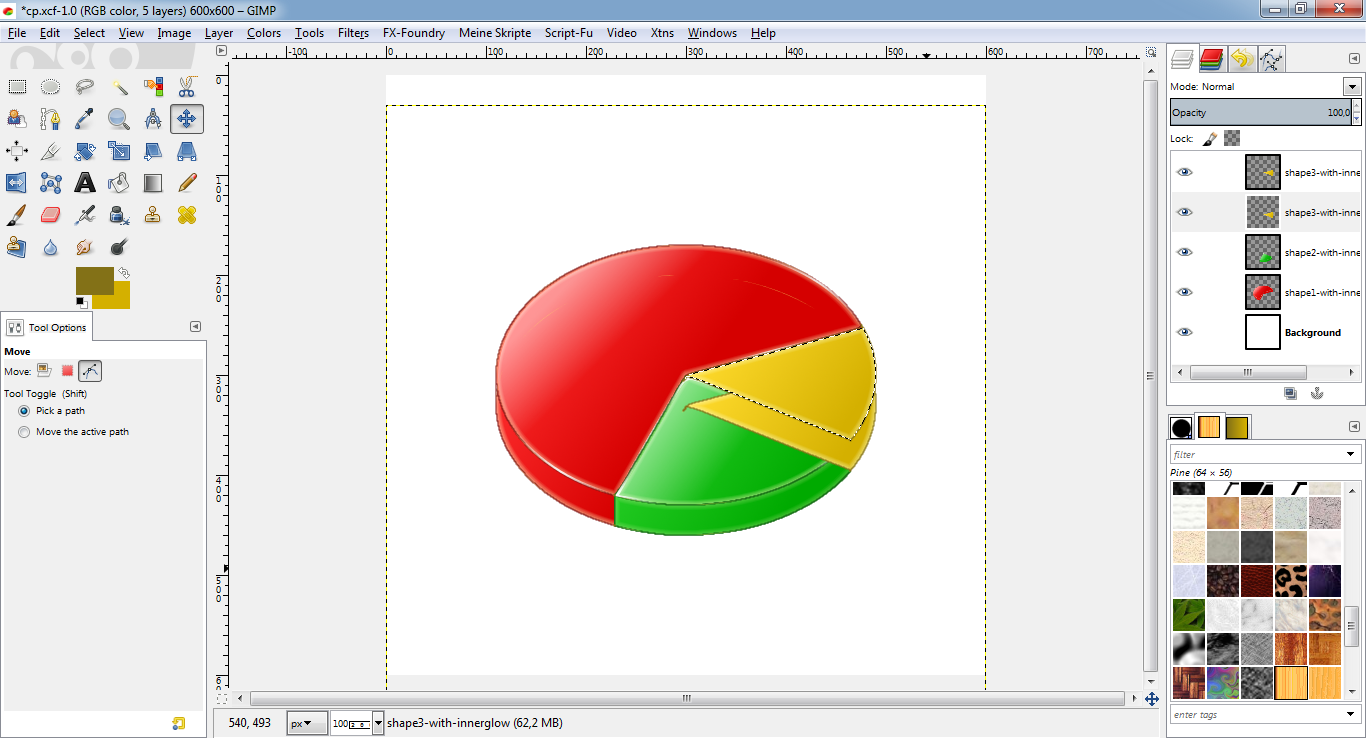Set Move mode to selection
The image size is (1366, 738).
pyautogui.click(x=67, y=371)
